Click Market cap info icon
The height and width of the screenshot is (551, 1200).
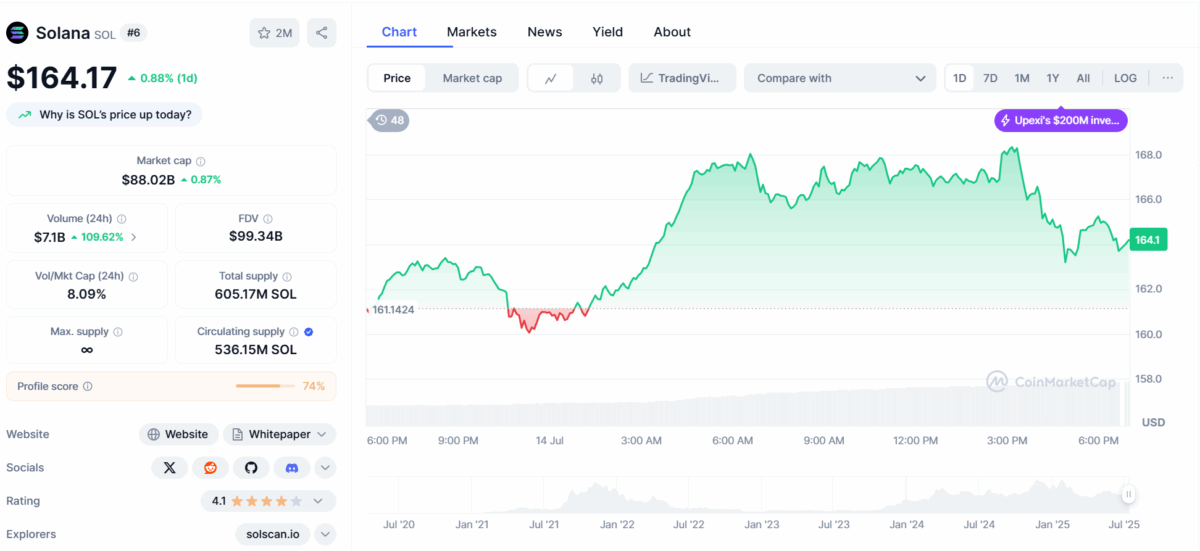[201, 161]
